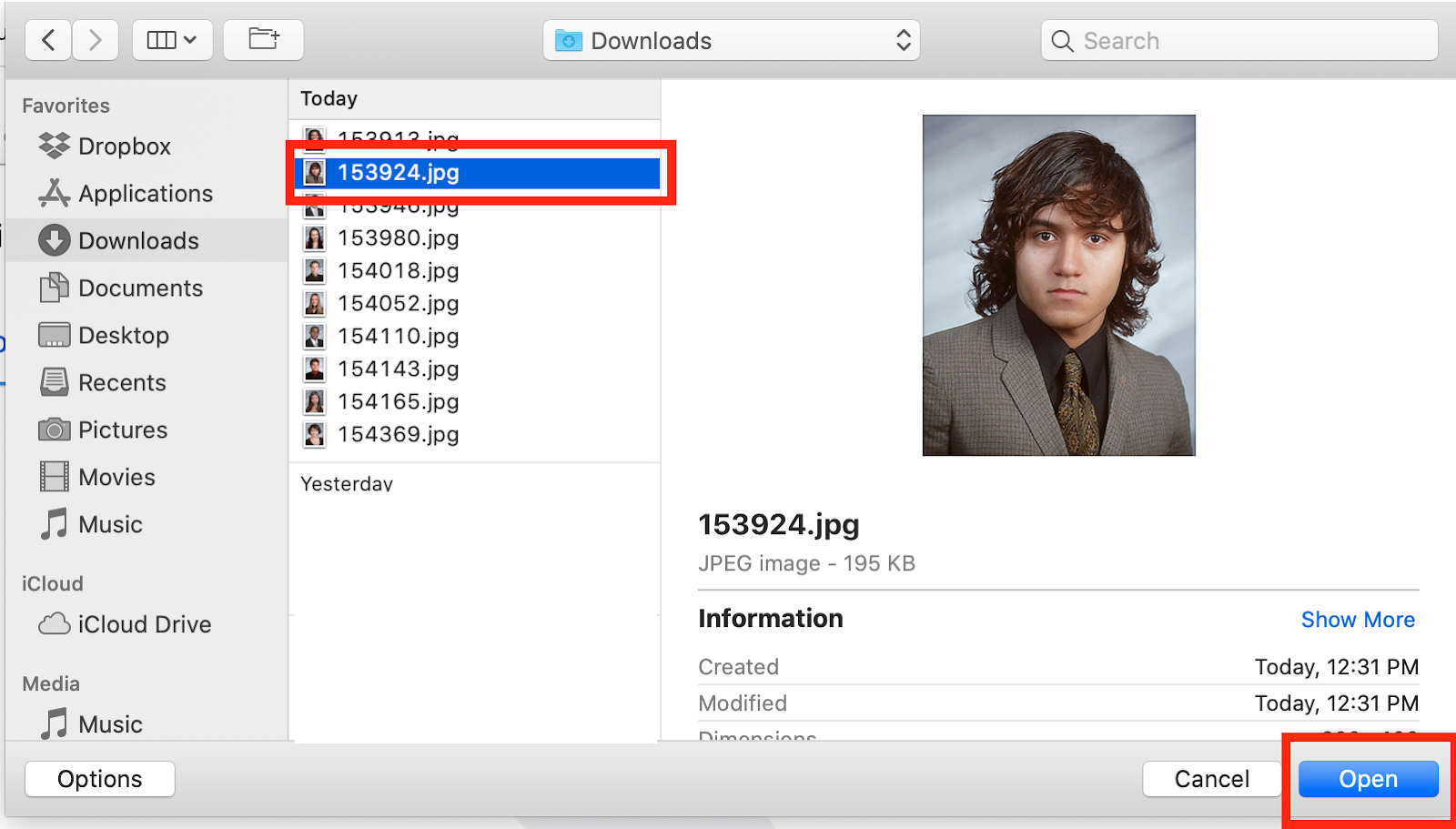Click the 153924.jpg title in preview pane
The image size is (1456, 829).
click(779, 525)
